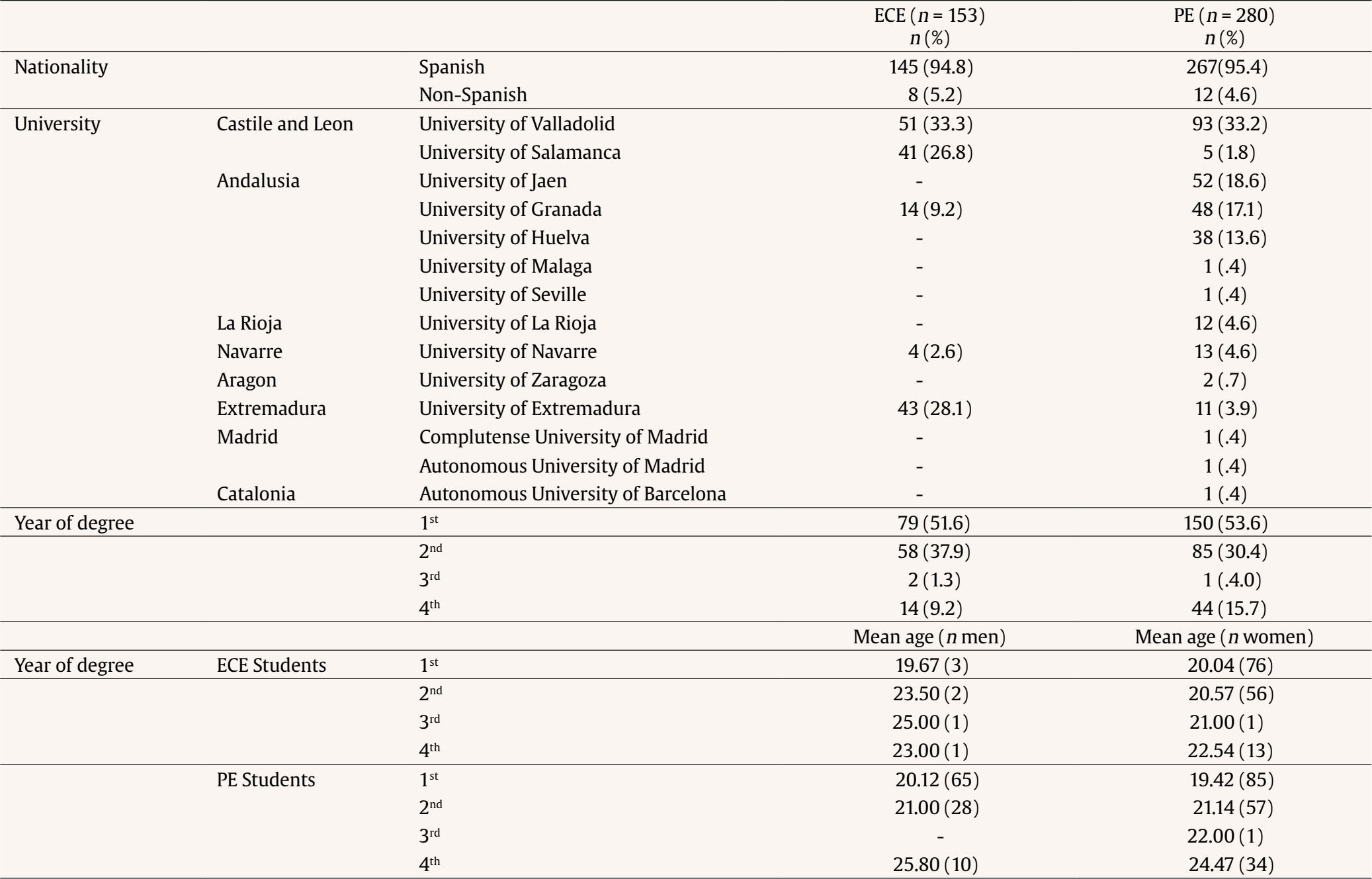
Task: Select Autonomous University of Barcelona entry
Action: (x=572, y=494)
